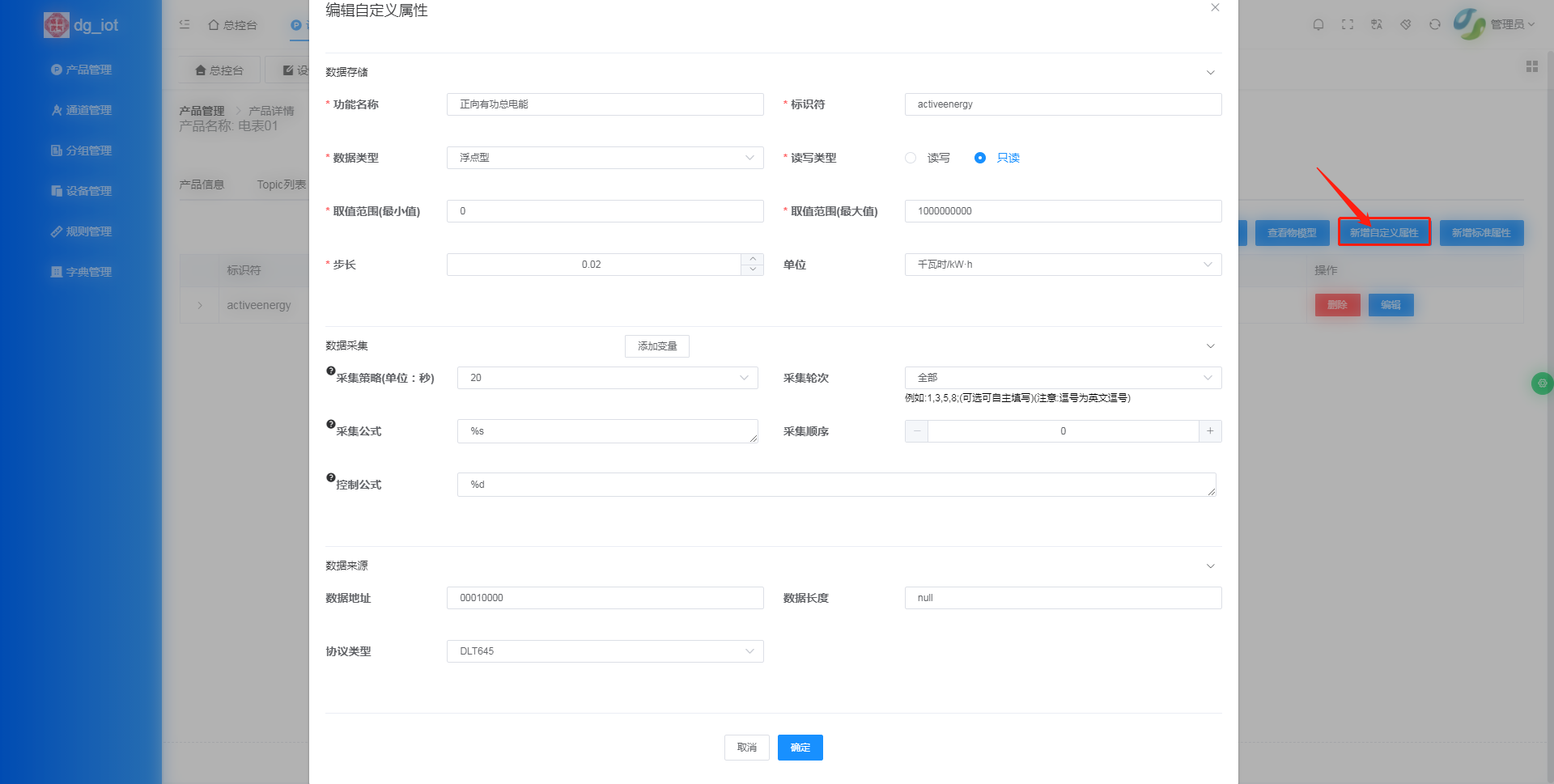Viewport: 1554px width, 784px height.
Task: Open the 协议类型 dropdown
Action: pos(605,651)
